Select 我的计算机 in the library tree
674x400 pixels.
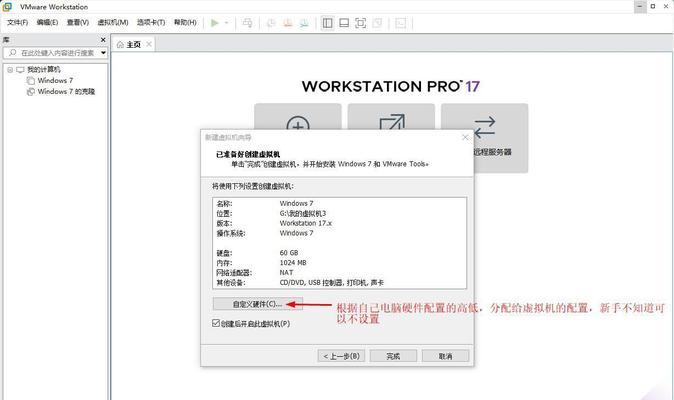43,69
